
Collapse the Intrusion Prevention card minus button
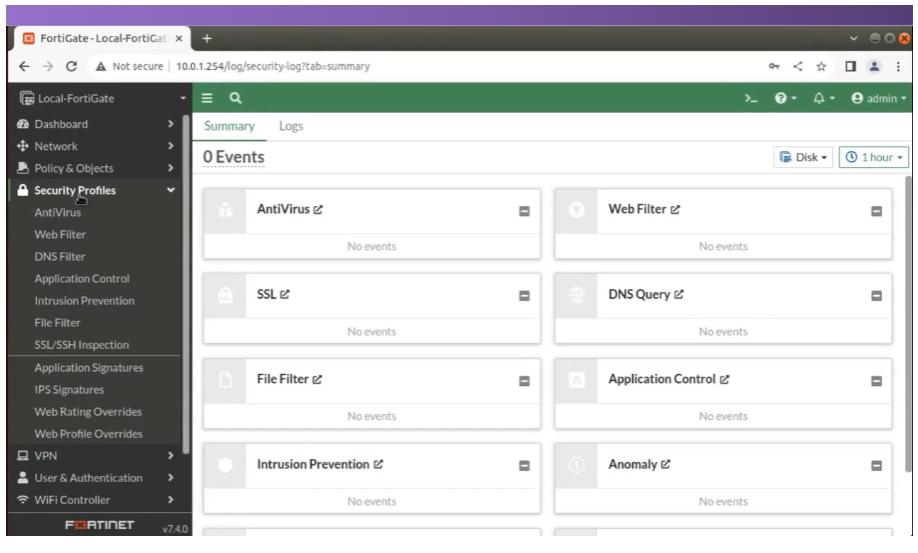click(525, 466)
